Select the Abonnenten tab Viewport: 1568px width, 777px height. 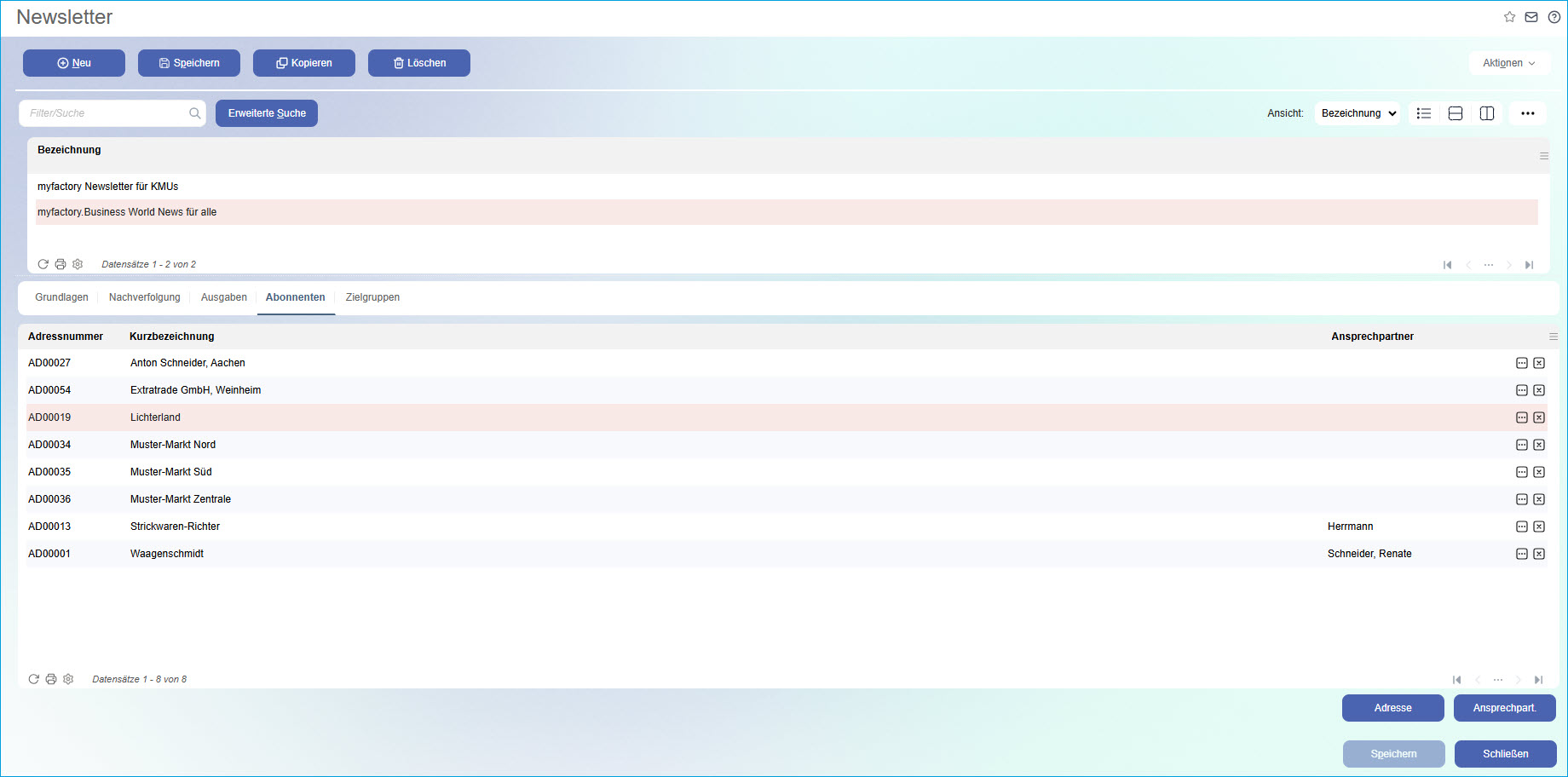296,297
